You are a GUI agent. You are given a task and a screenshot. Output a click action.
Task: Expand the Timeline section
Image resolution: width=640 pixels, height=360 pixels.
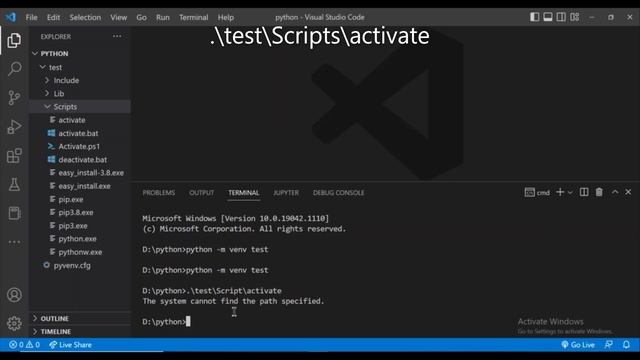point(80,331)
